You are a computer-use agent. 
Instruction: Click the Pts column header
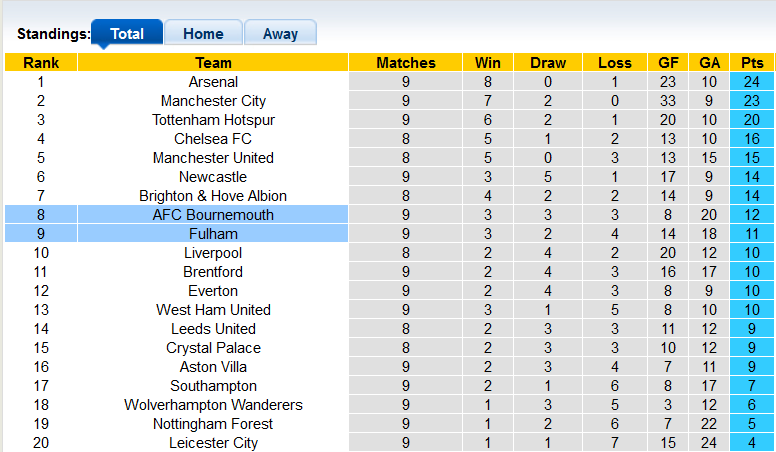pyautogui.click(x=752, y=63)
